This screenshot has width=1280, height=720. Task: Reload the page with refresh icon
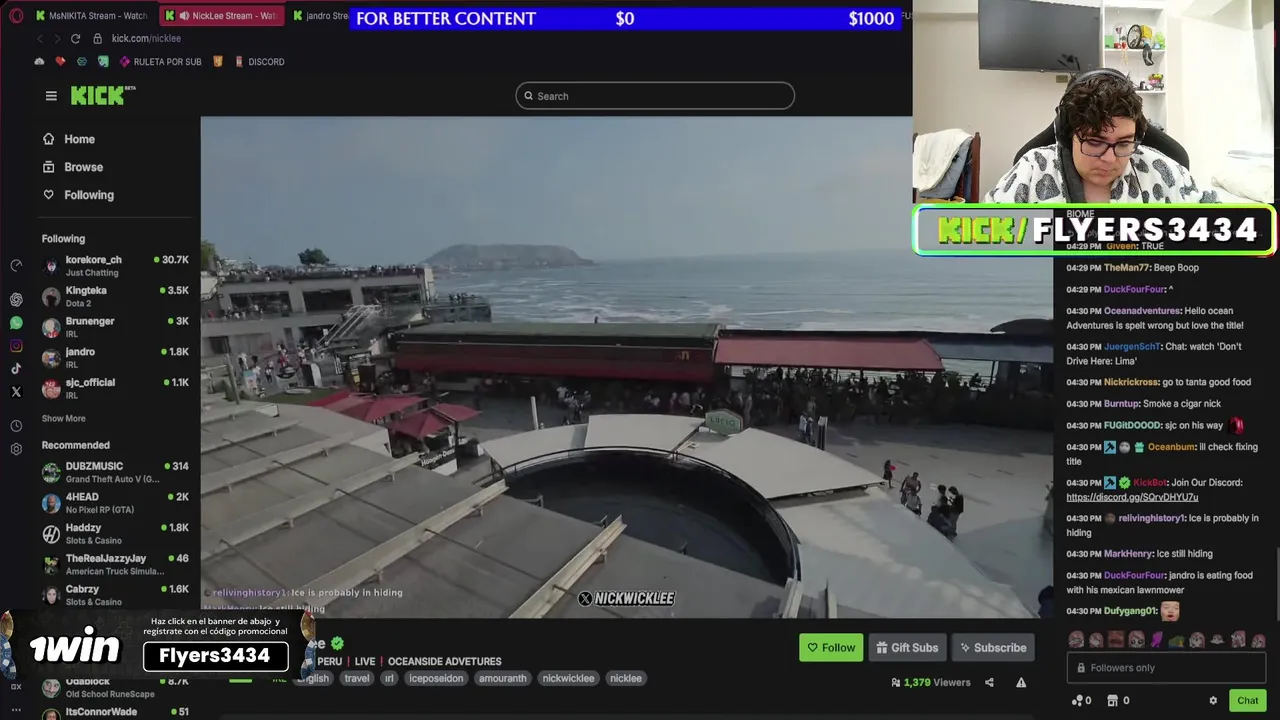(x=75, y=38)
